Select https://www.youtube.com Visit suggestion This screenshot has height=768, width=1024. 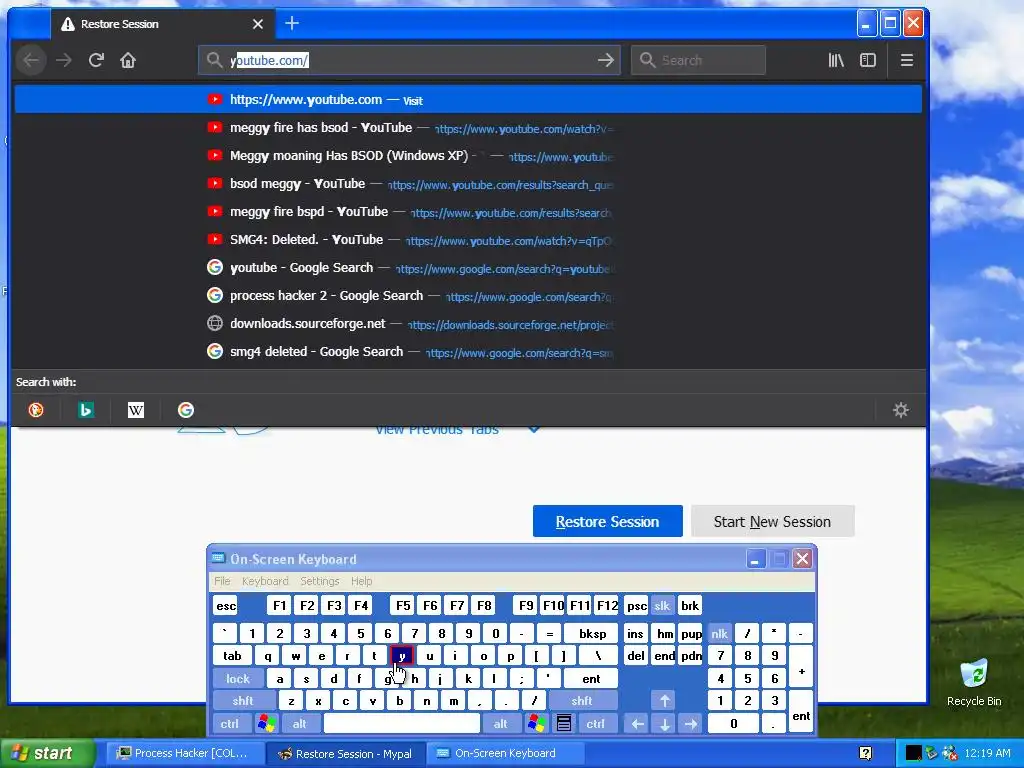point(468,99)
